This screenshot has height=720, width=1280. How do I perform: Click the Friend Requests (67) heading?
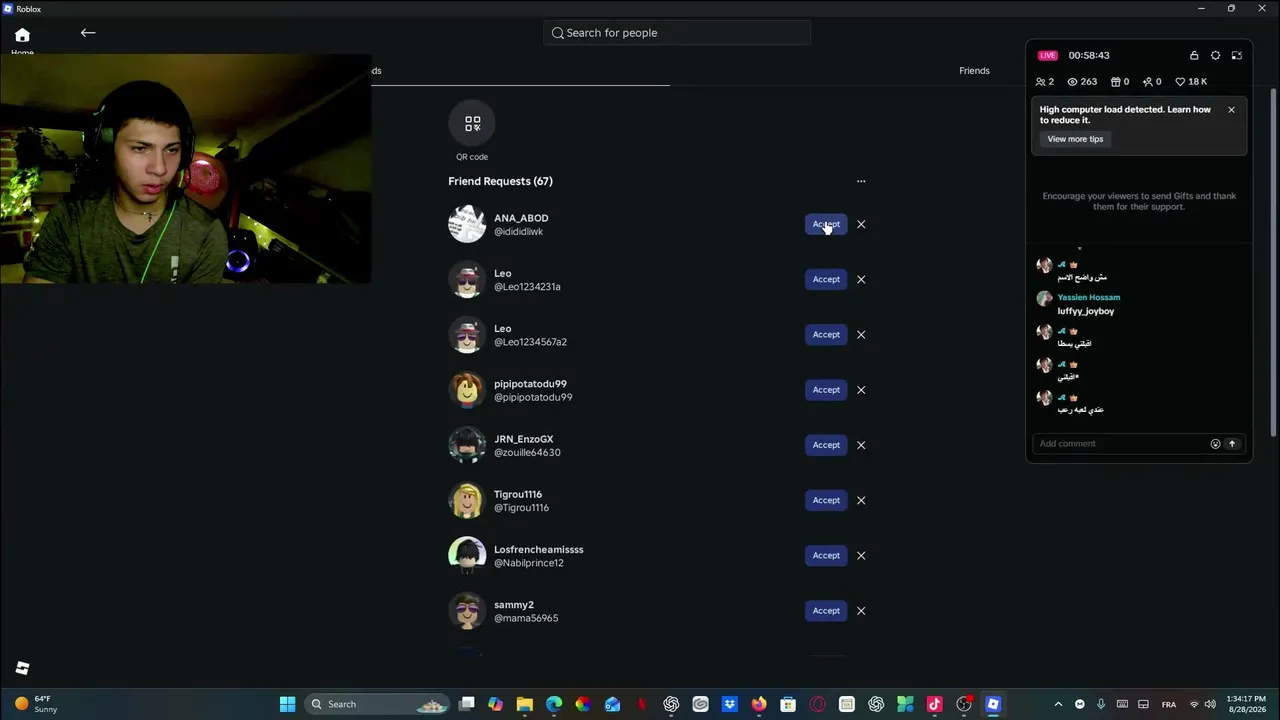pos(500,181)
